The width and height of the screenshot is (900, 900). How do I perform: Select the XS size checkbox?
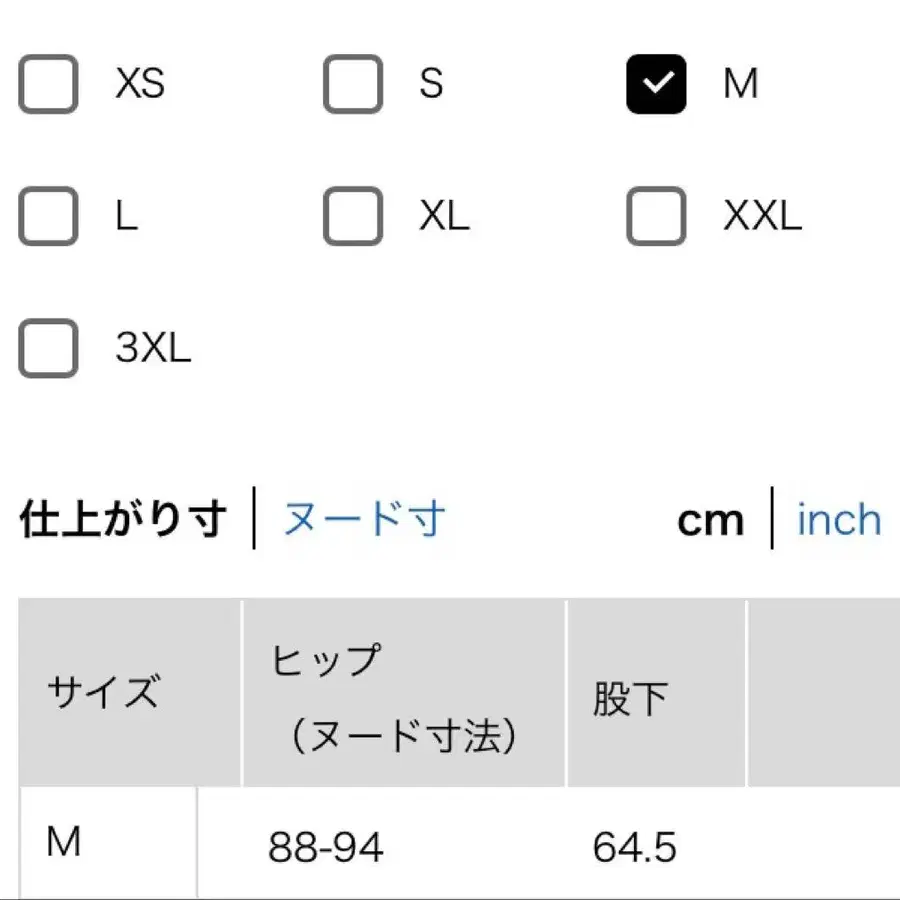(47, 84)
